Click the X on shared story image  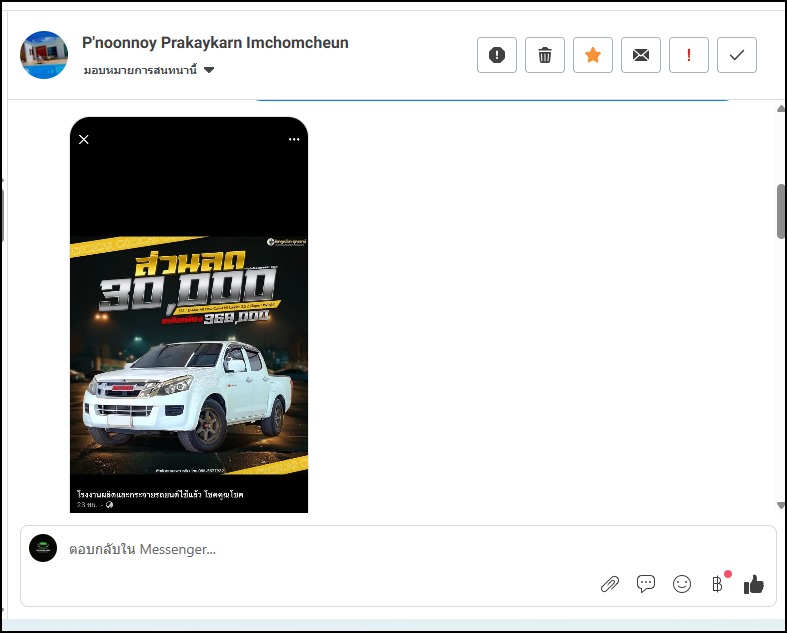pyautogui.click(x=84, y=140)
